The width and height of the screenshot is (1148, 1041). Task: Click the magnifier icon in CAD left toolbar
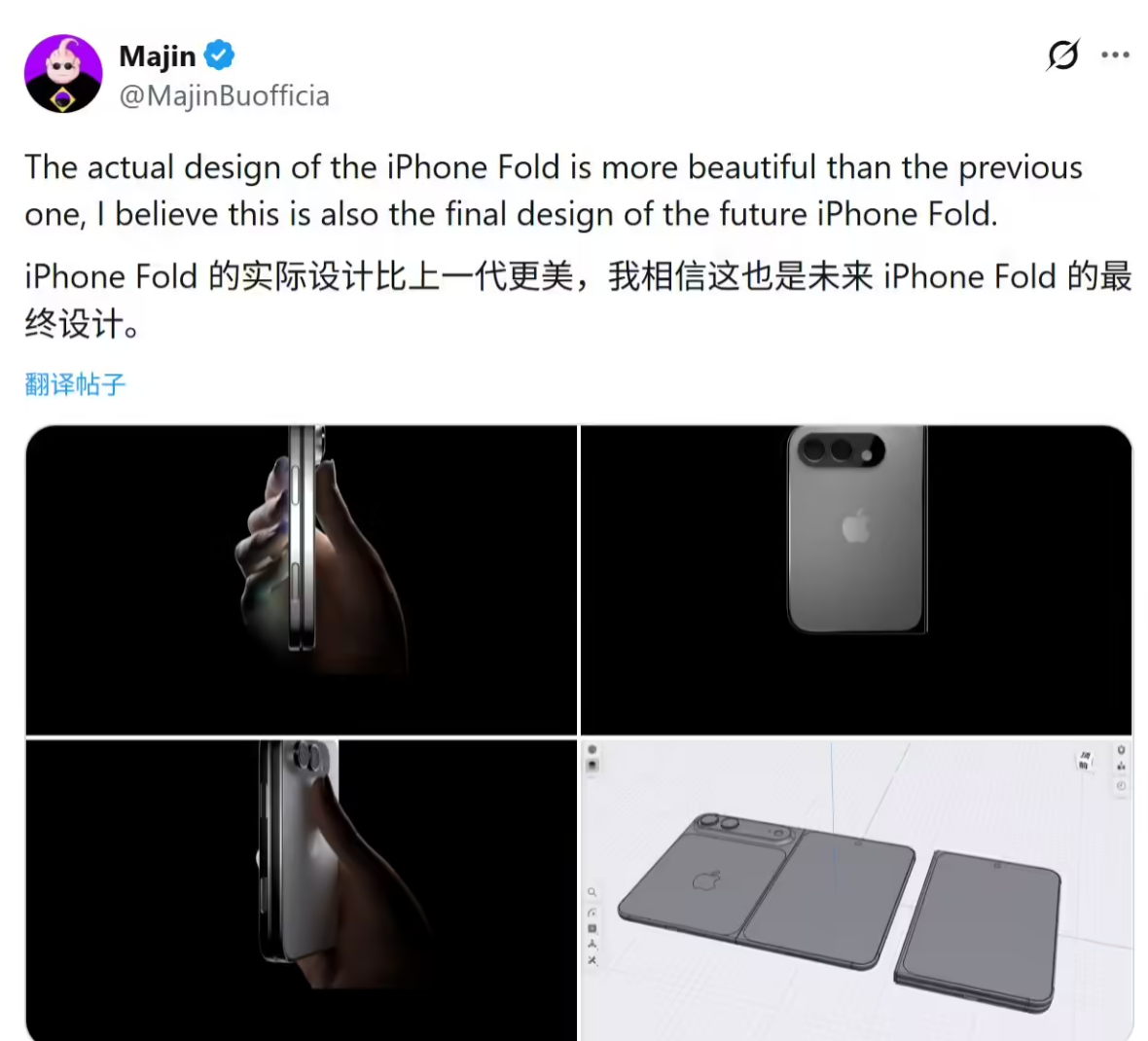click(592, 892)
